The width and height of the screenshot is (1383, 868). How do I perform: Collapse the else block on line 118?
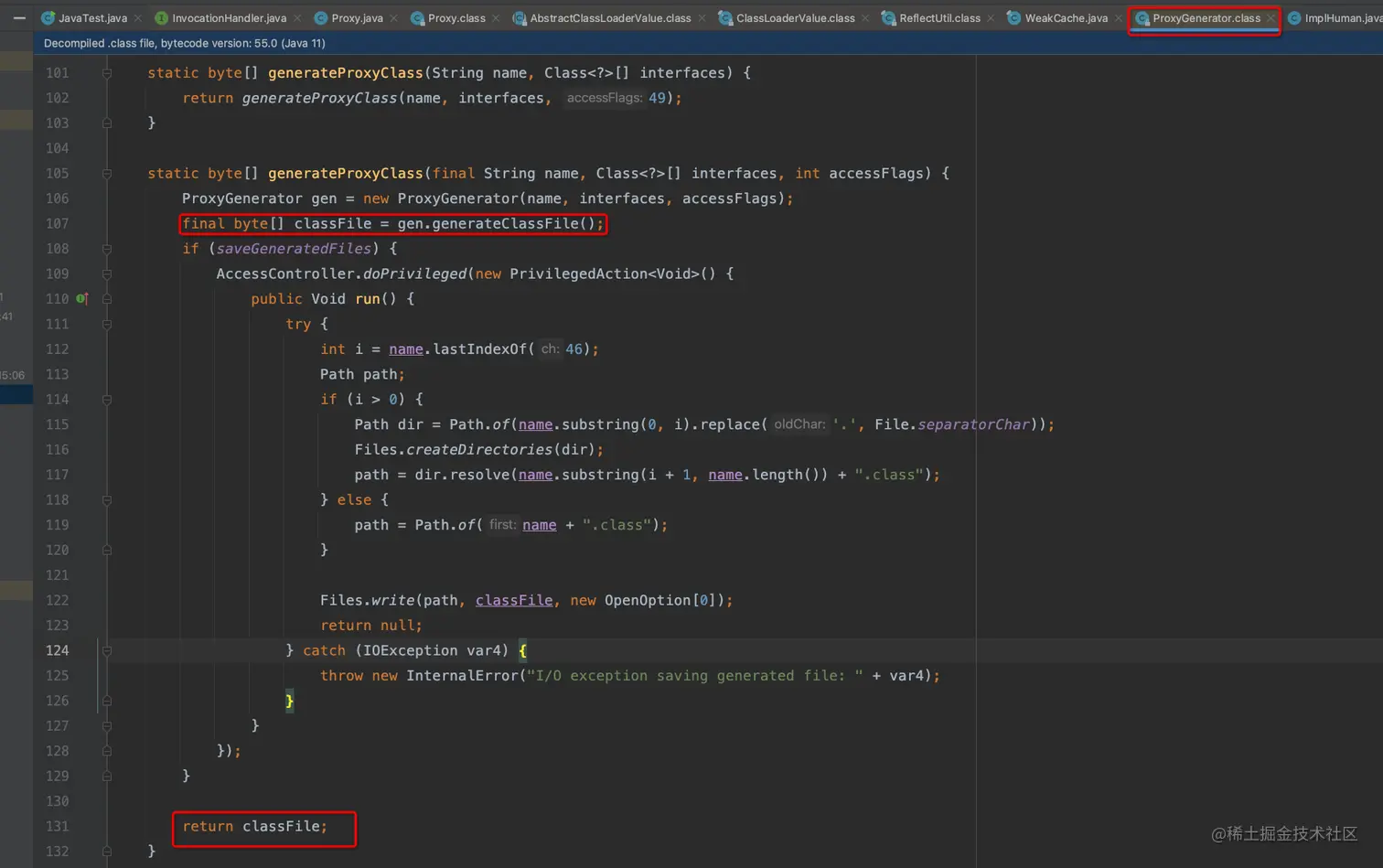107,499
